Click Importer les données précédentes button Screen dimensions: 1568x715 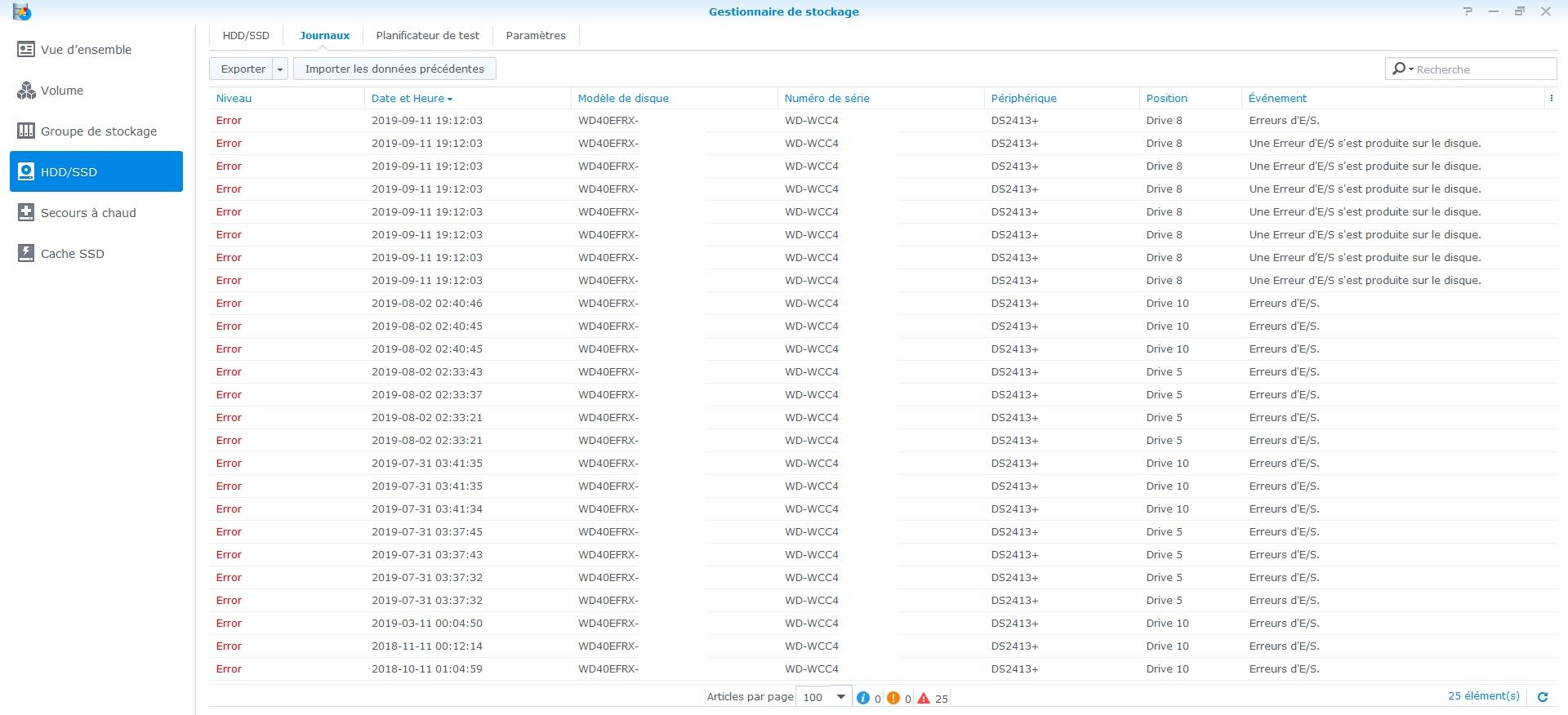394,69
